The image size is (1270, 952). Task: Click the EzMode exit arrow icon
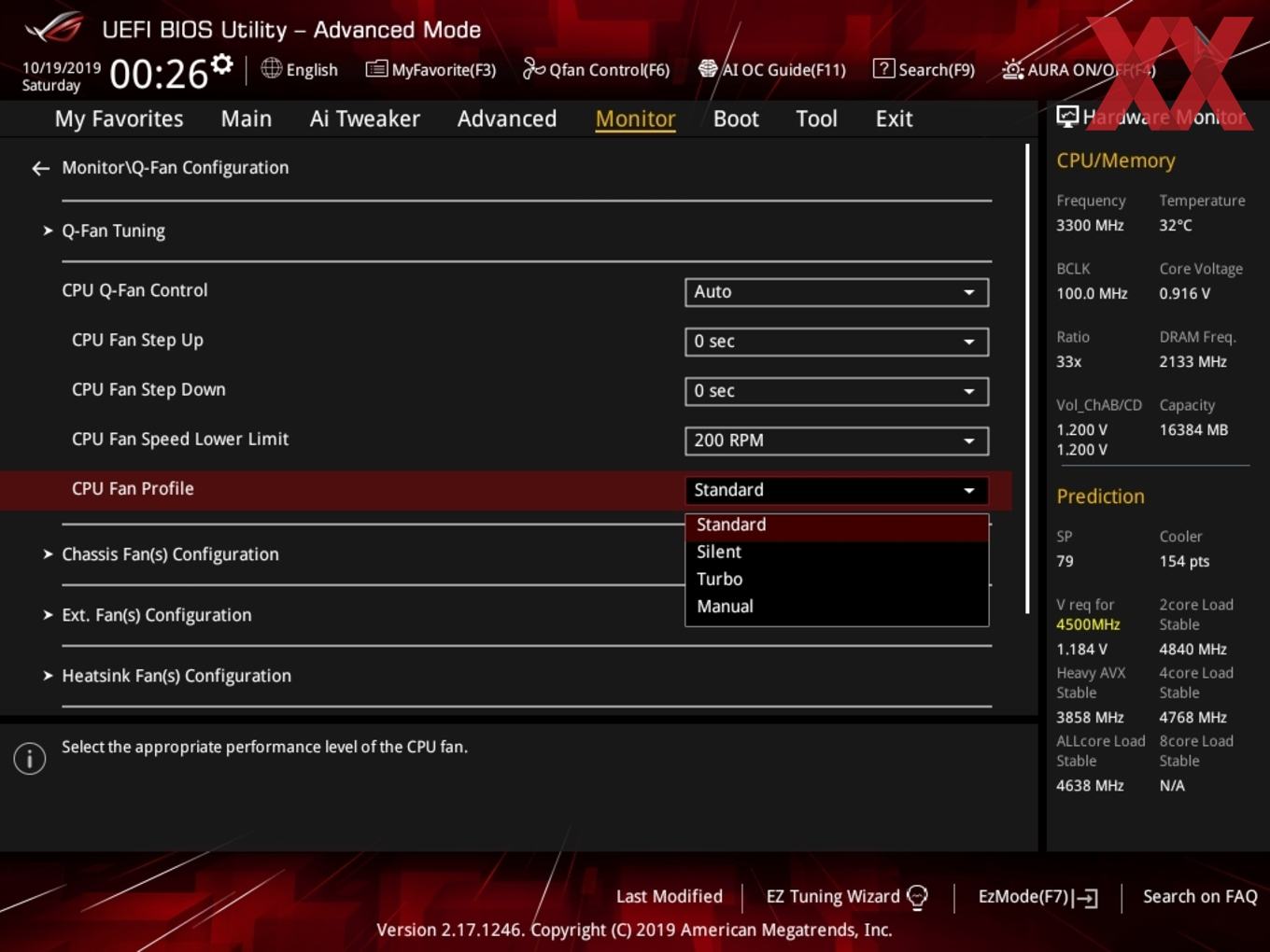click(x=1085, y=898)
